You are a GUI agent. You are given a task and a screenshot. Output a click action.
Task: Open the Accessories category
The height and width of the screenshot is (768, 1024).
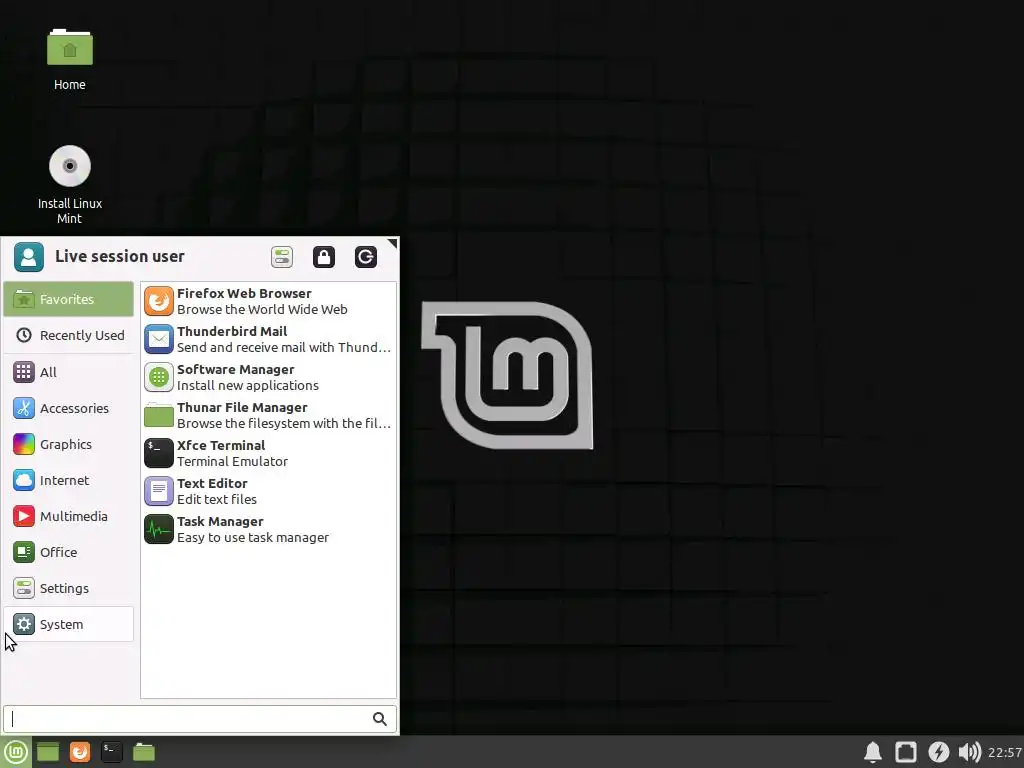pyautogui.click(x=69, y=408)
